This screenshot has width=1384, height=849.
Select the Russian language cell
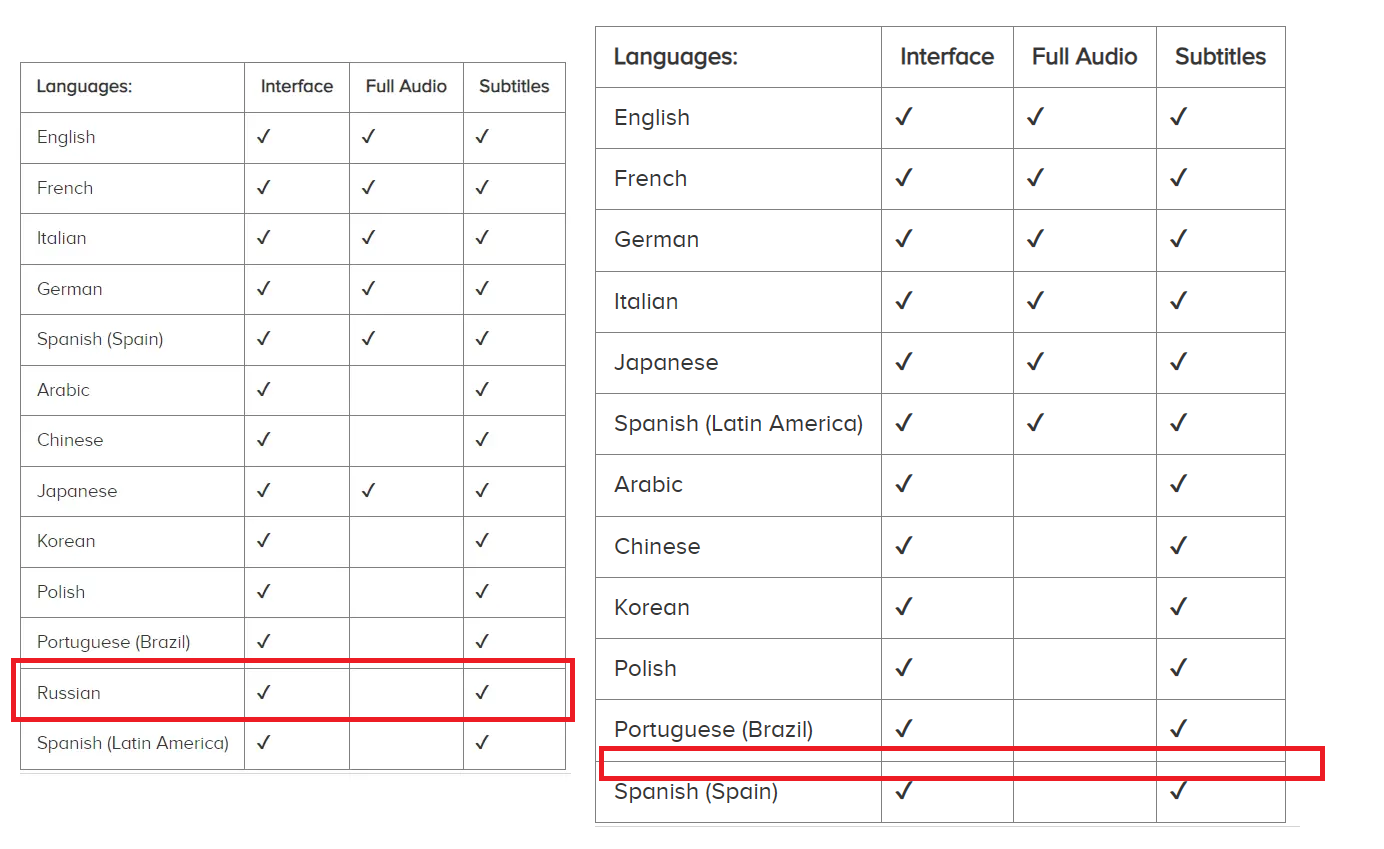click(69, 693)
